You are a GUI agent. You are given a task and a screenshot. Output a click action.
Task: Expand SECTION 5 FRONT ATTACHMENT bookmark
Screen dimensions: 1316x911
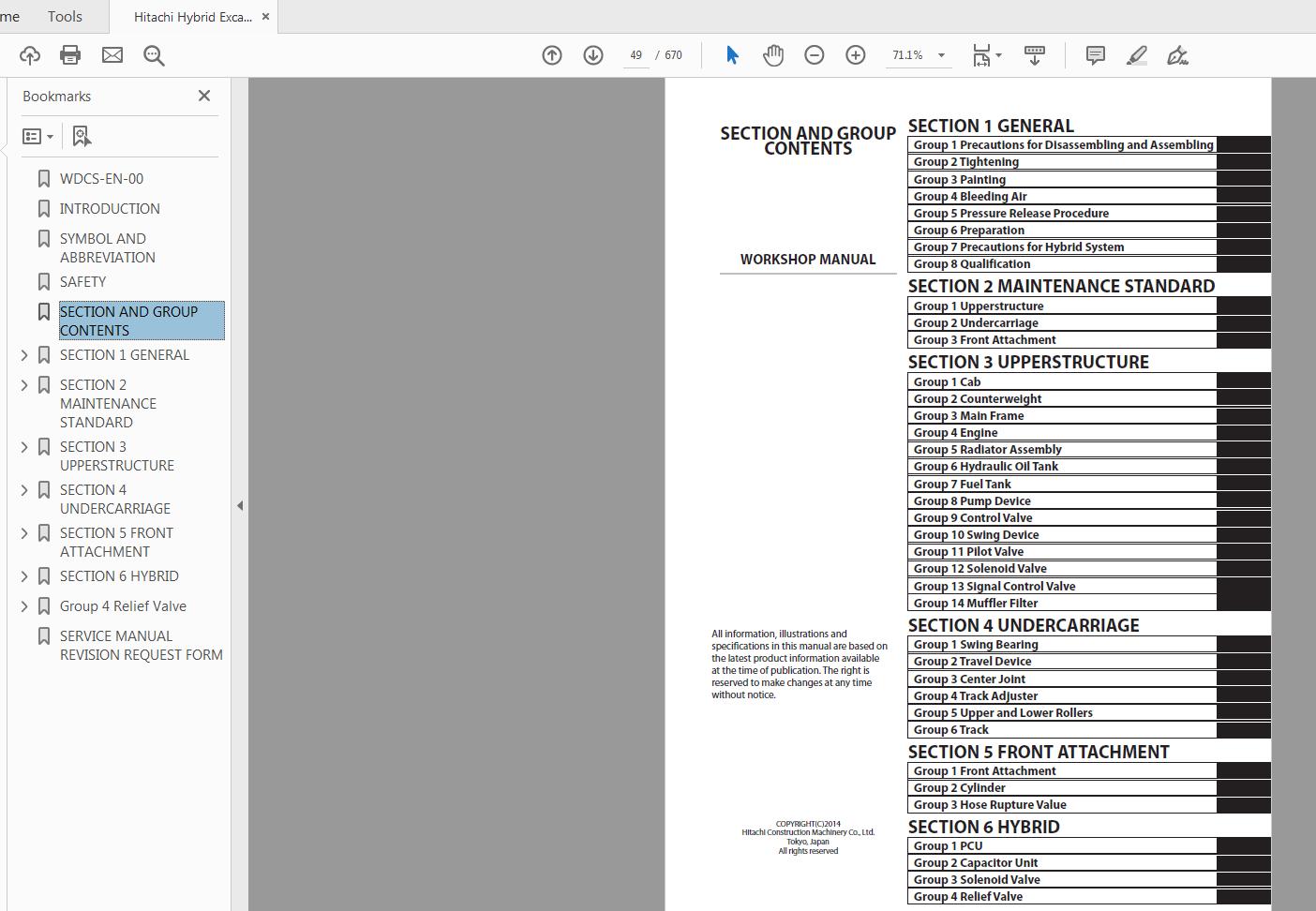[x=25, y=533]
